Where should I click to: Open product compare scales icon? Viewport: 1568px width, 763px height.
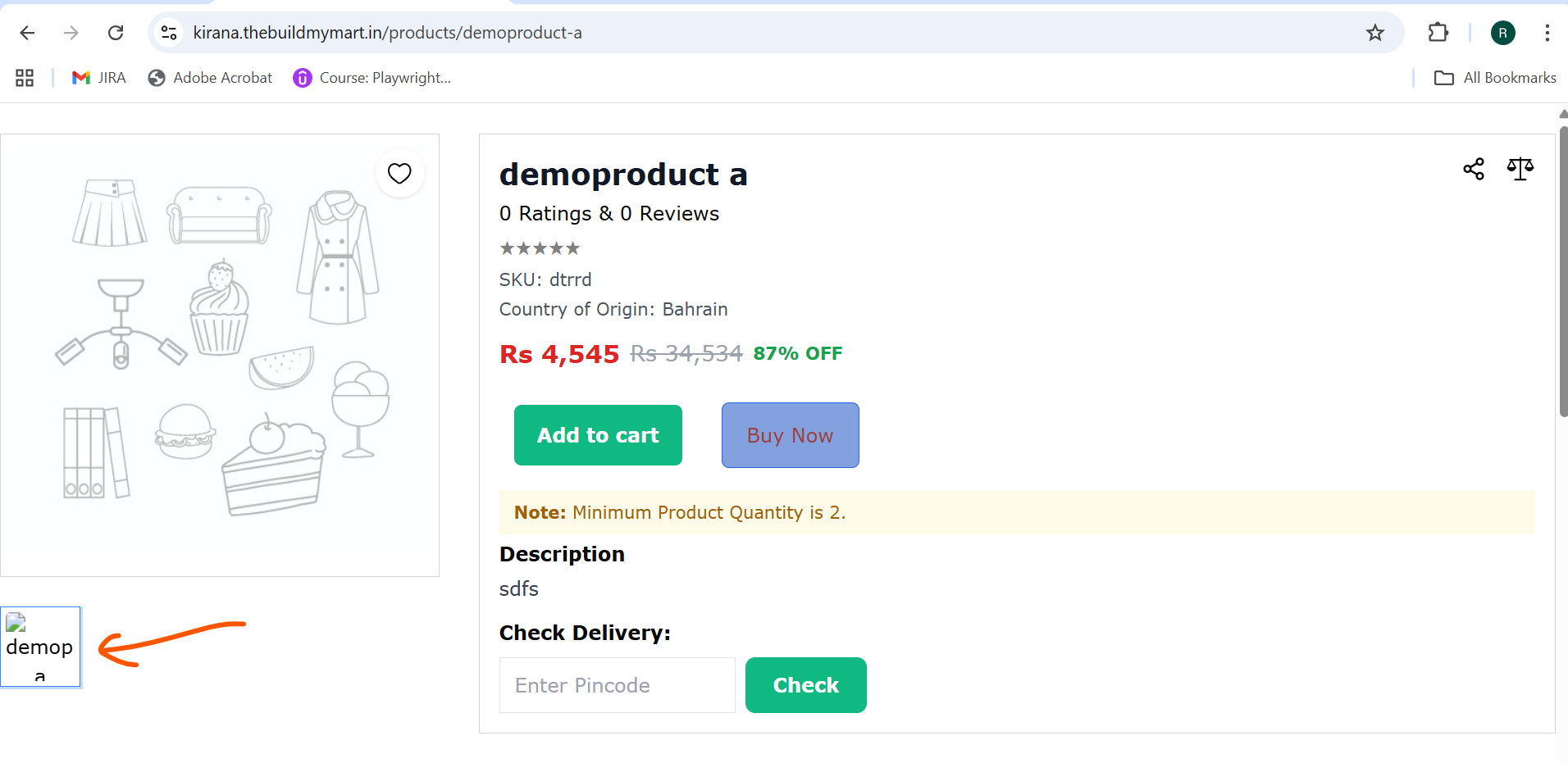point(1520,169)
